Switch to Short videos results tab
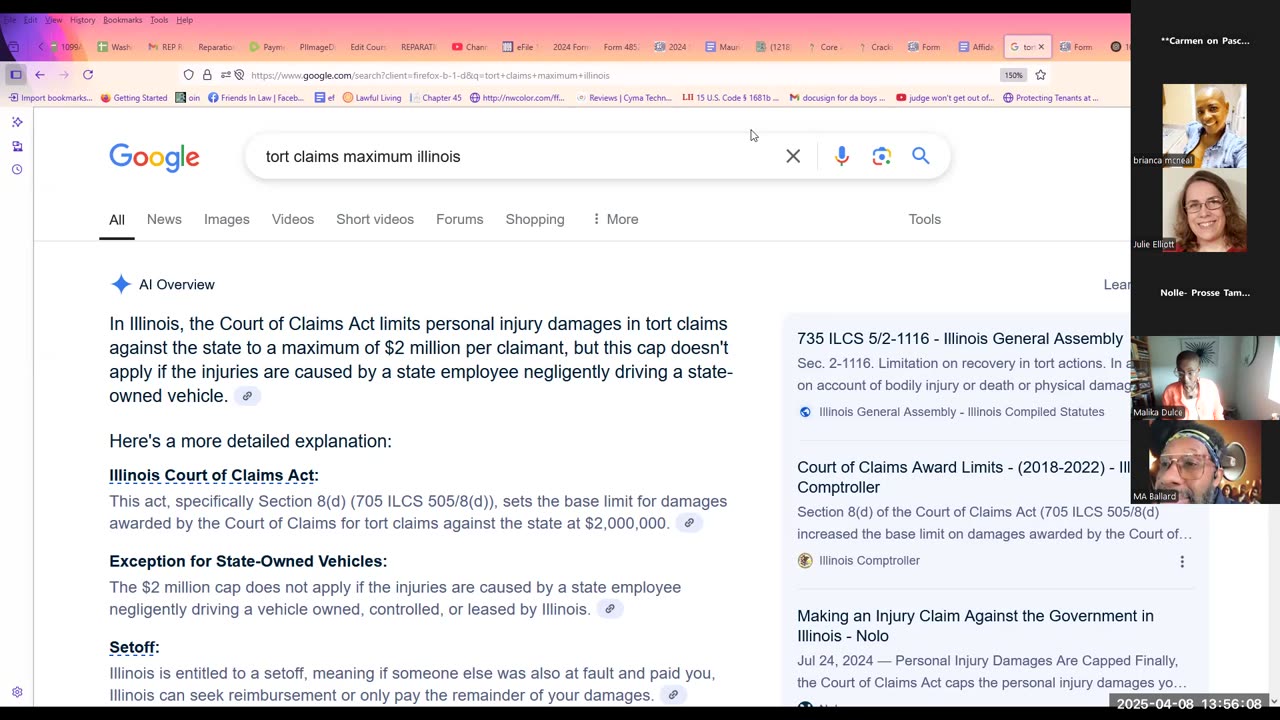This screenshot has height=720, width=1280. (x=375, y=219)
